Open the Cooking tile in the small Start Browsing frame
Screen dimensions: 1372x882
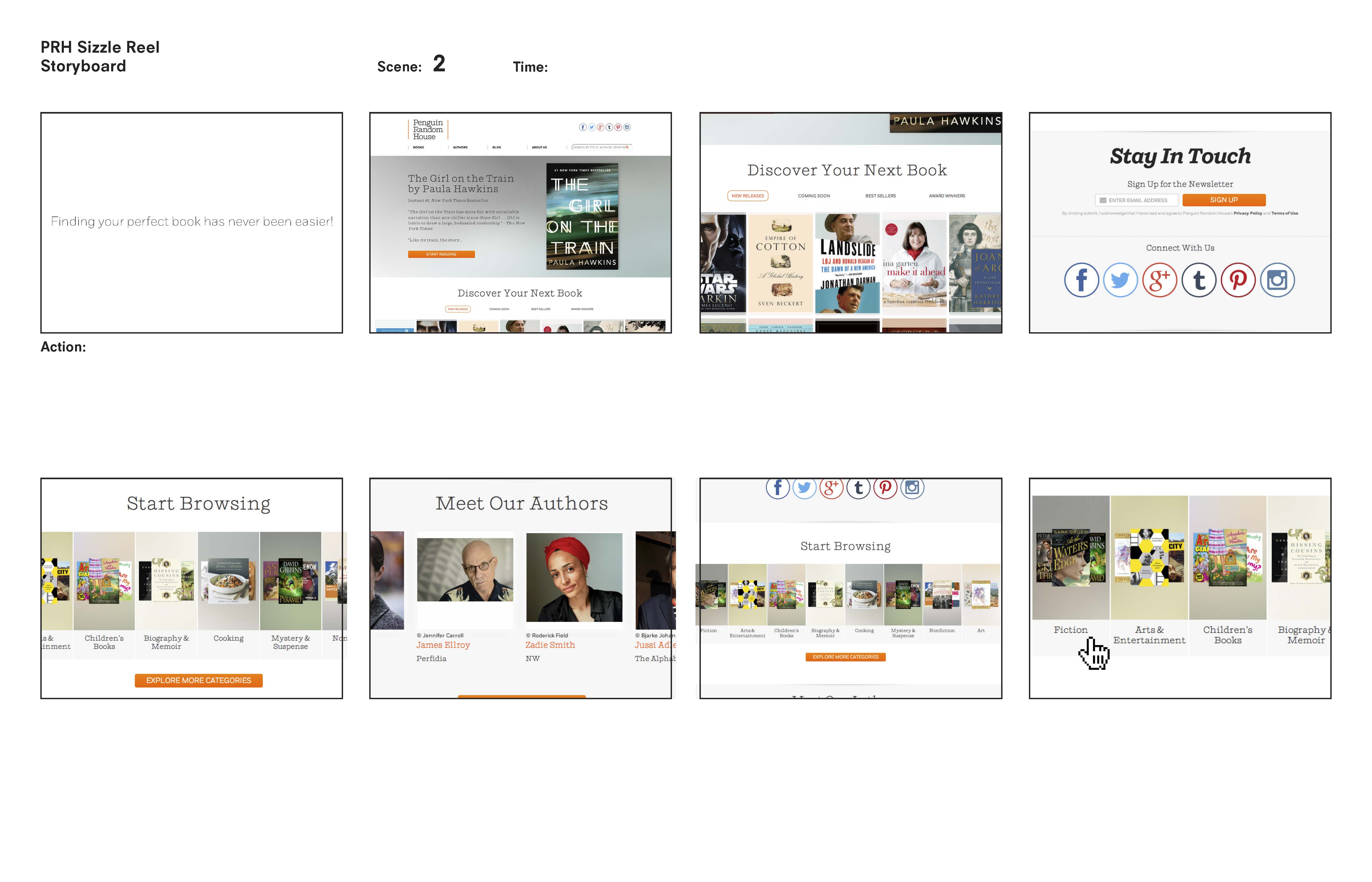pyautogui.click(x=864, y=604)
